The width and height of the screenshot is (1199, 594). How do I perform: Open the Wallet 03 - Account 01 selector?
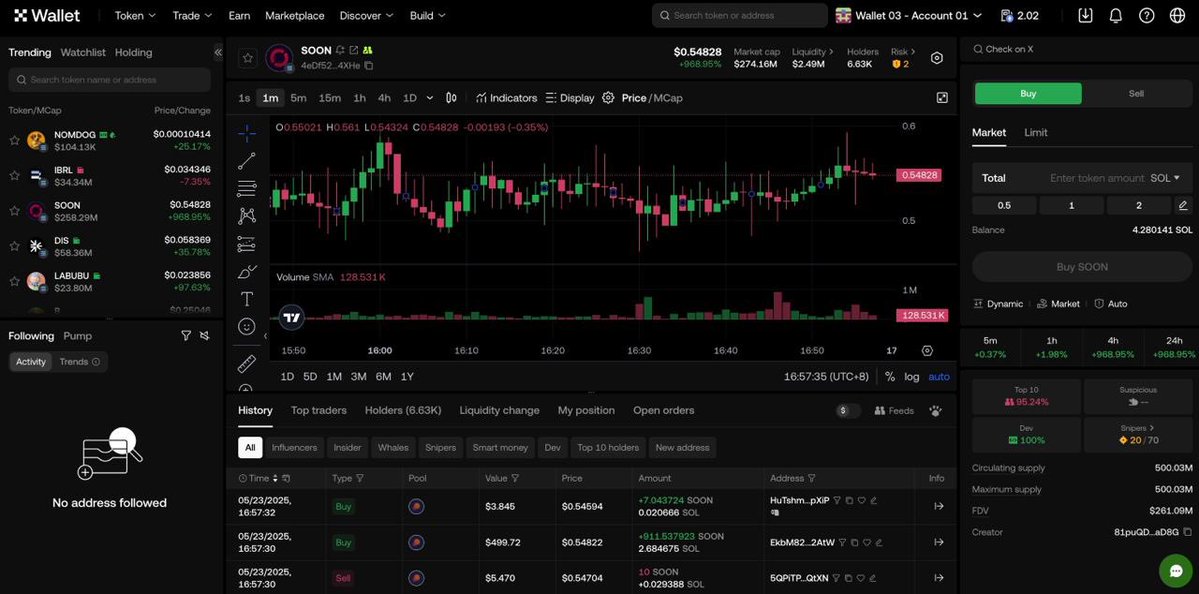pyautogui.click(x=908, y=15)
